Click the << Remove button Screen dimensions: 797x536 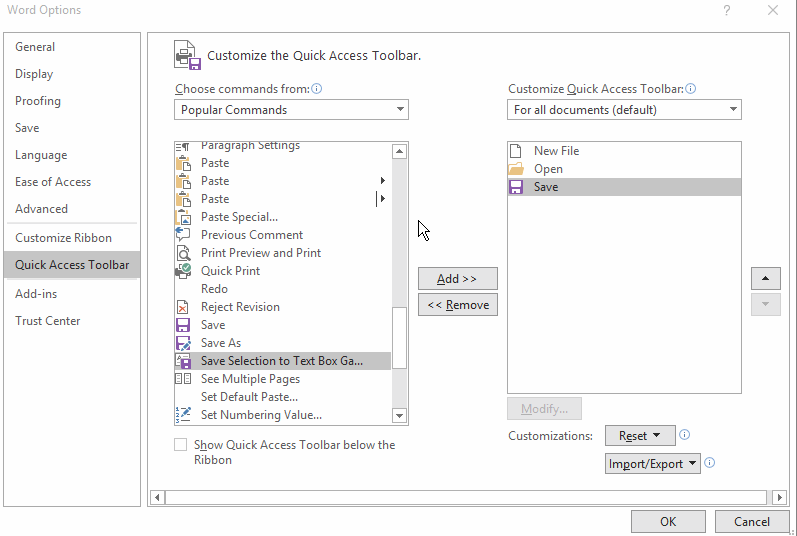[457, 305]
